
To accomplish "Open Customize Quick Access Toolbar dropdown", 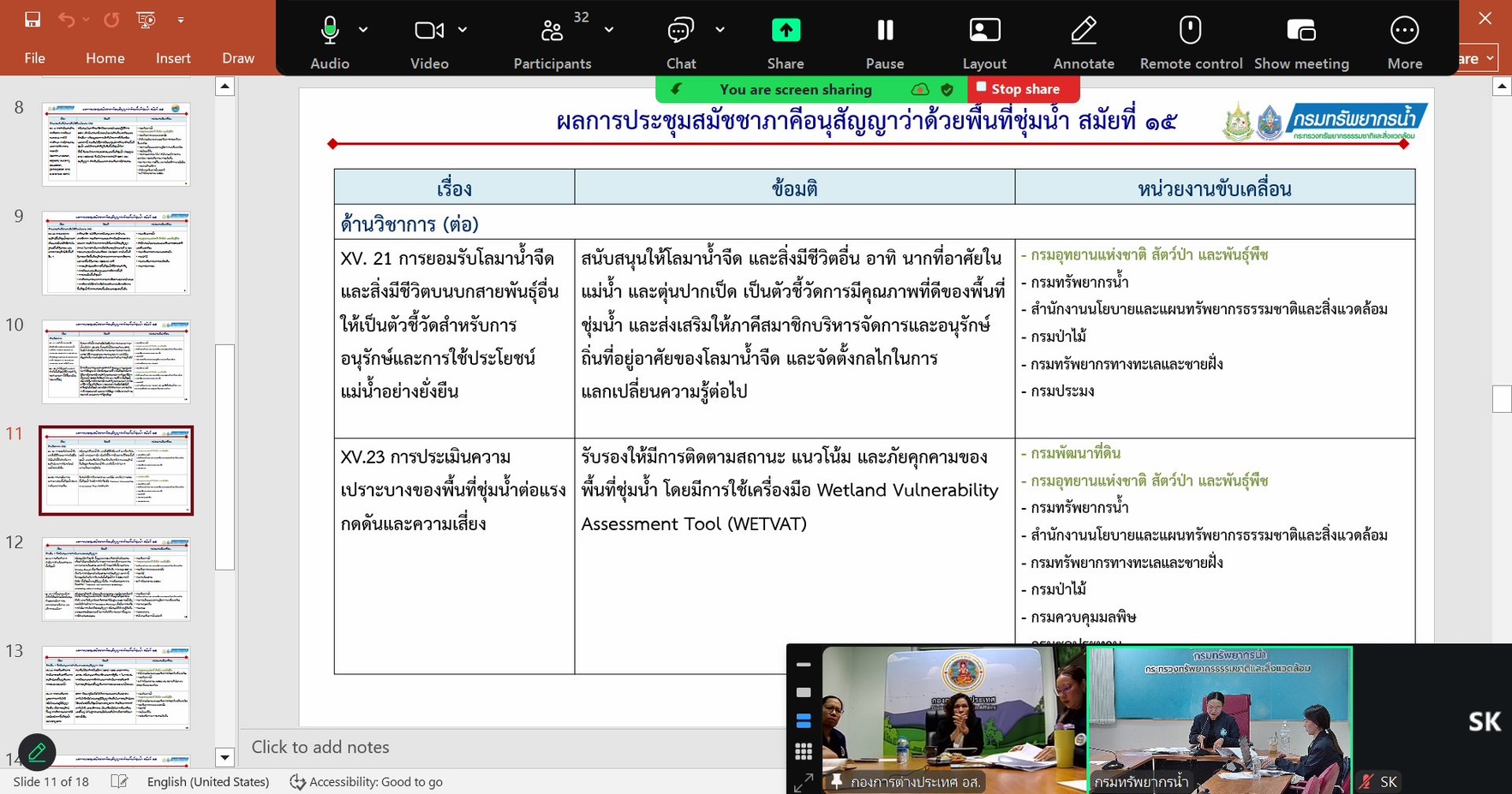I will pyautogui.click(x=181, y=20).
